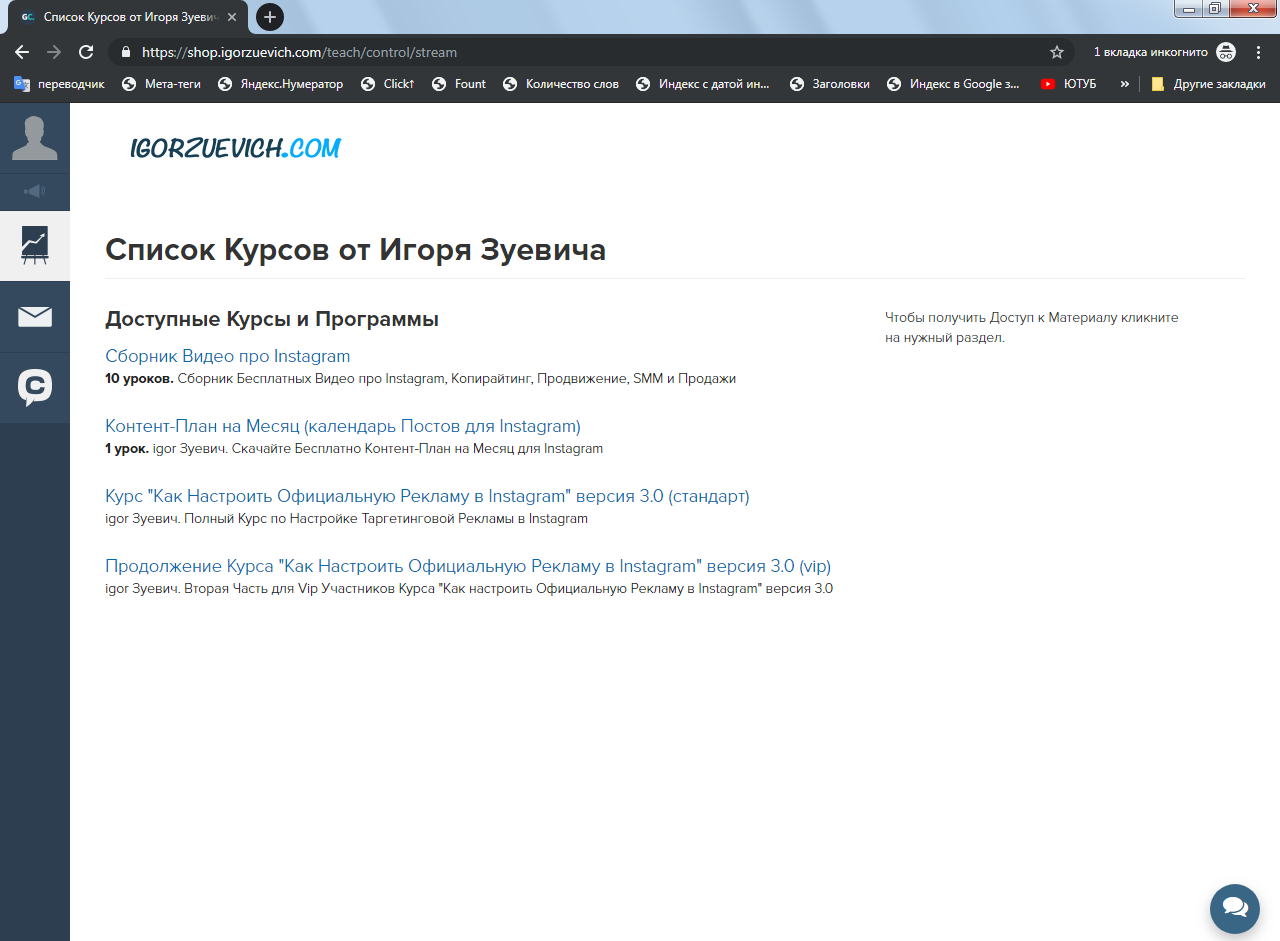This screenshot has width=1280, height=941.
Task: Click the incognito mode indicator icon
Action: tap(1226, 52)
